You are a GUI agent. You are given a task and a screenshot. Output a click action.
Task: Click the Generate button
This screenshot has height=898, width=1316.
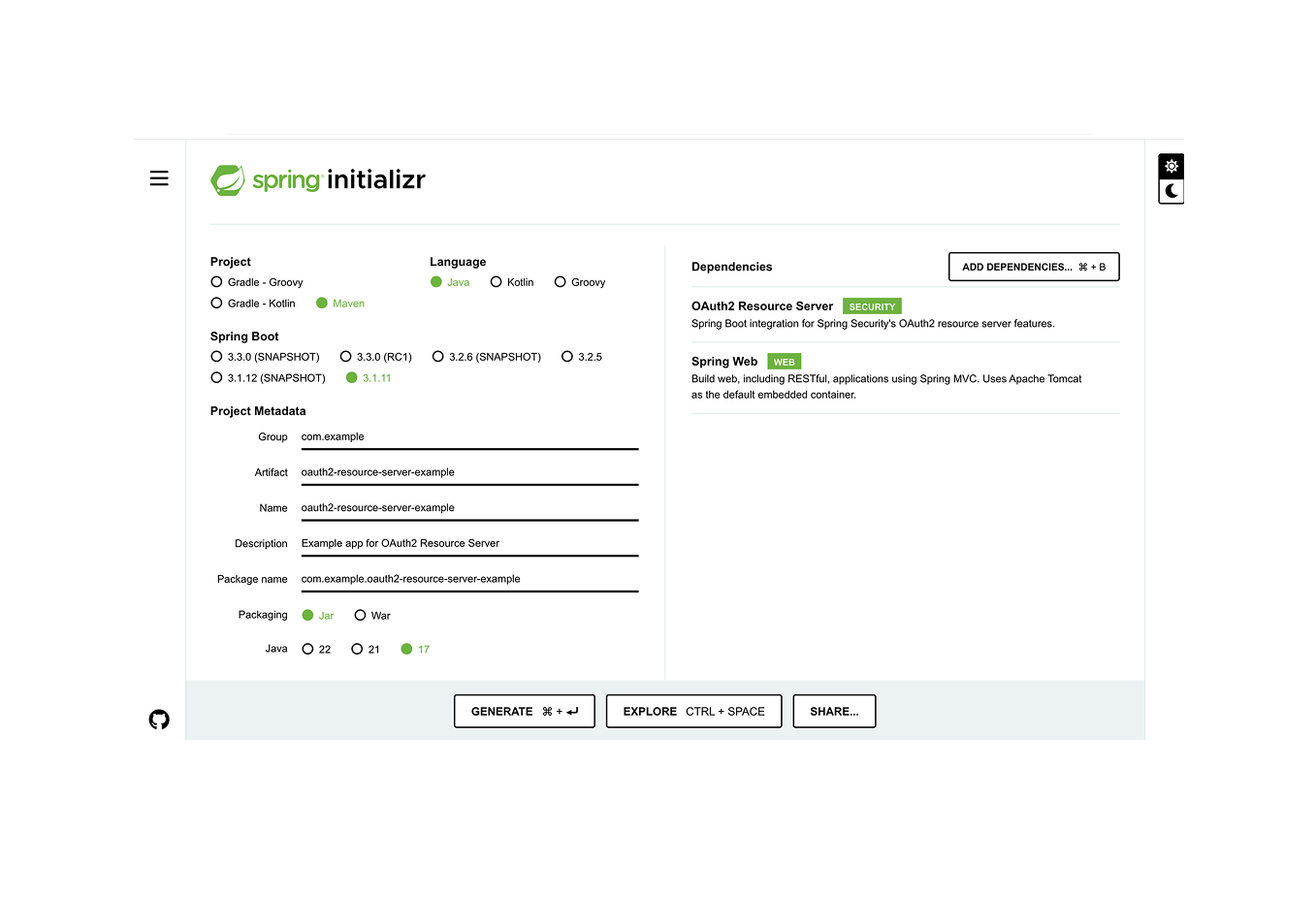pos(525,711)
